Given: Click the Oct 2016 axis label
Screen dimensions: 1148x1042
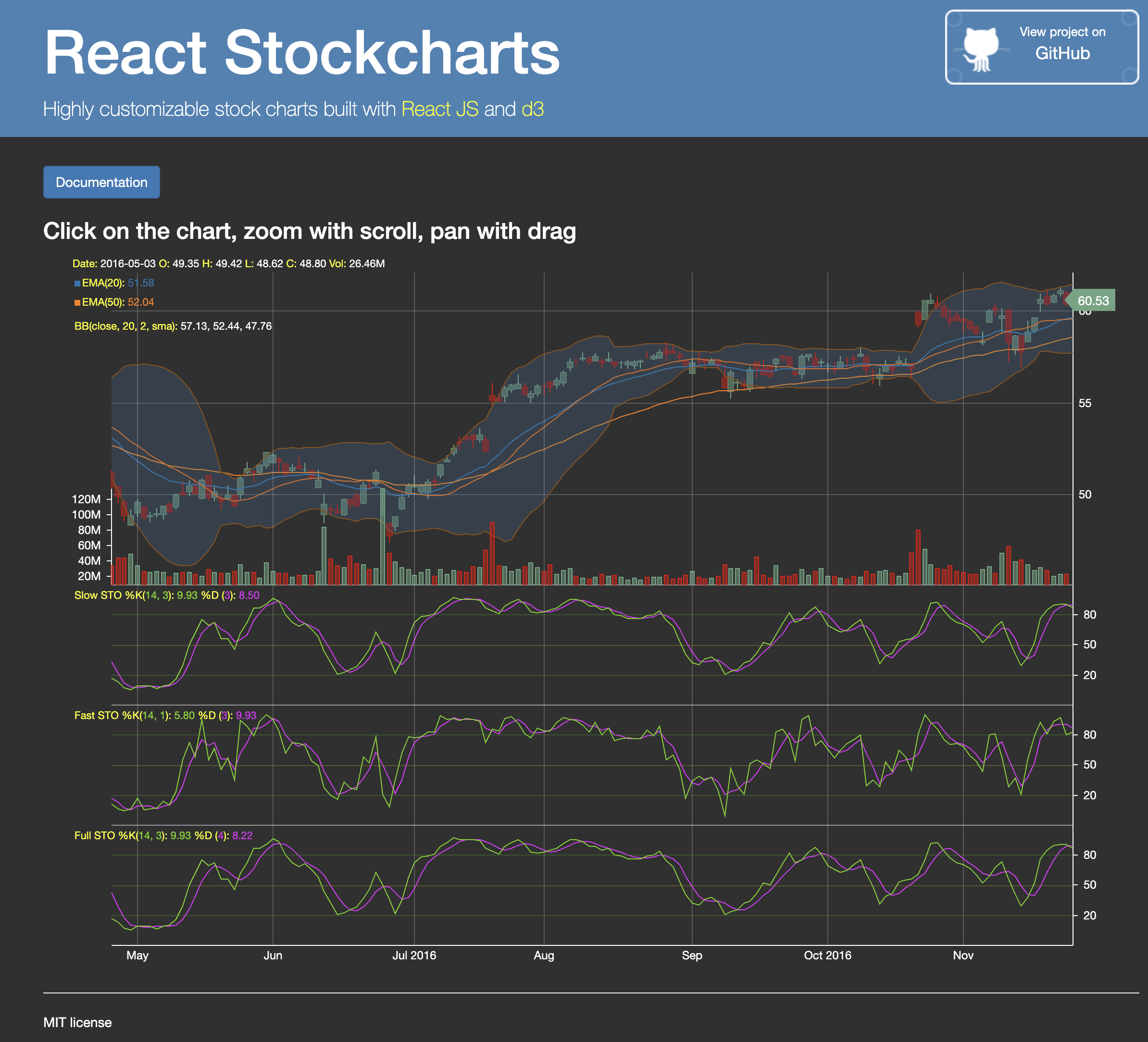Looking at the screenshot, I should point(827,955).
